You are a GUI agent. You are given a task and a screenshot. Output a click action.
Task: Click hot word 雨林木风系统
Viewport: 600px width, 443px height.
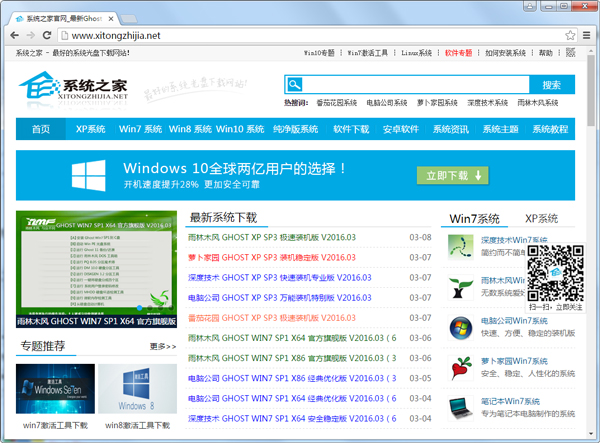click(538, 103)
